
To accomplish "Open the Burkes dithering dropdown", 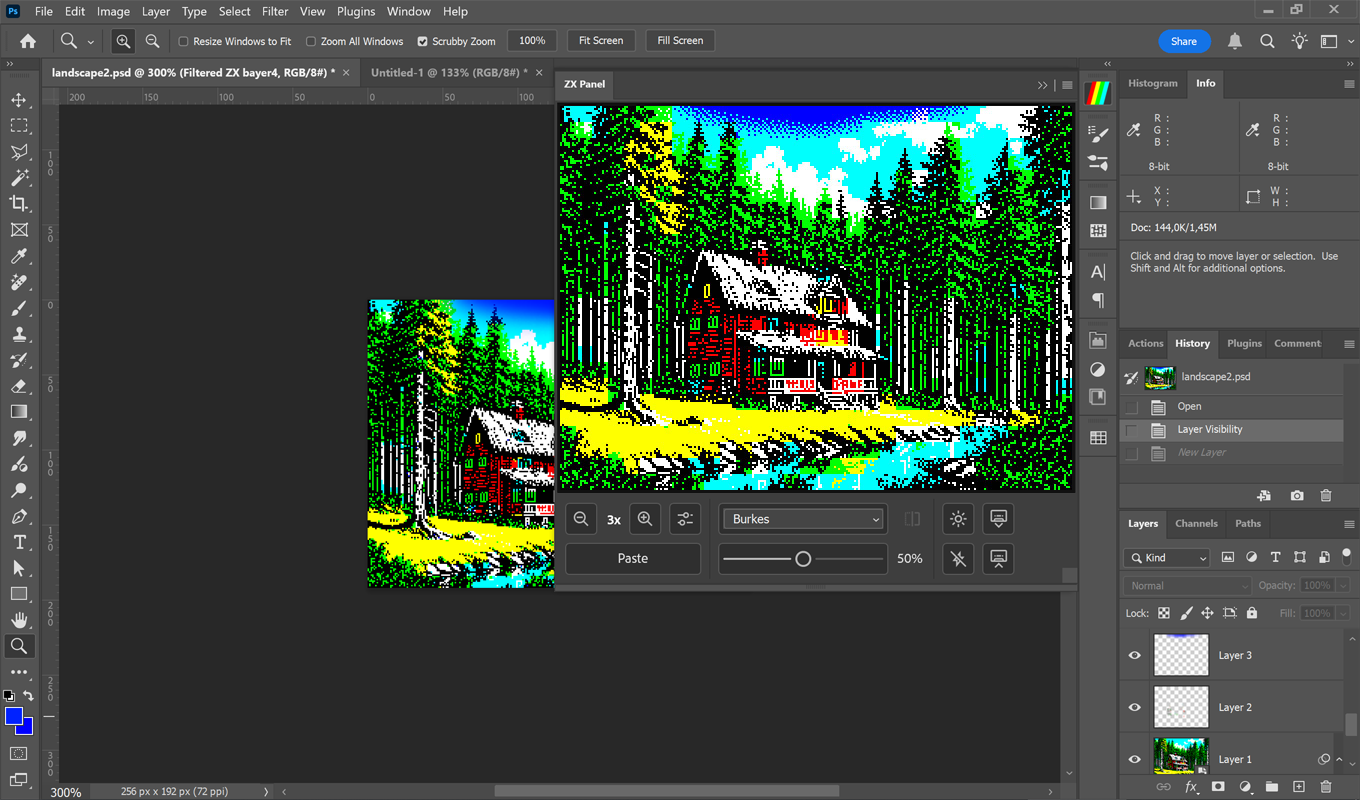I will [802, 518].
